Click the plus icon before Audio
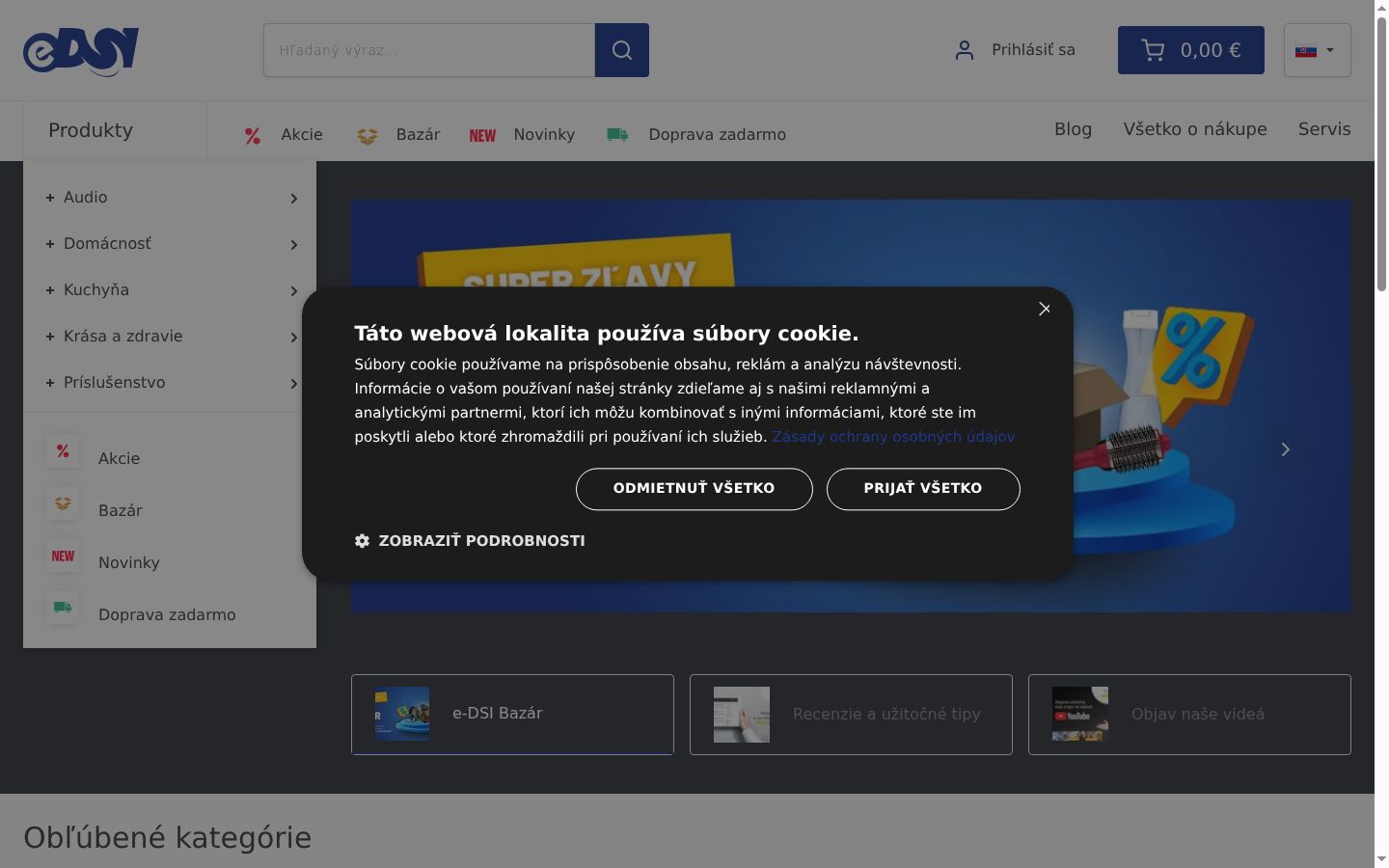This screenshot has width=1389, height=868. coord(50,198)
